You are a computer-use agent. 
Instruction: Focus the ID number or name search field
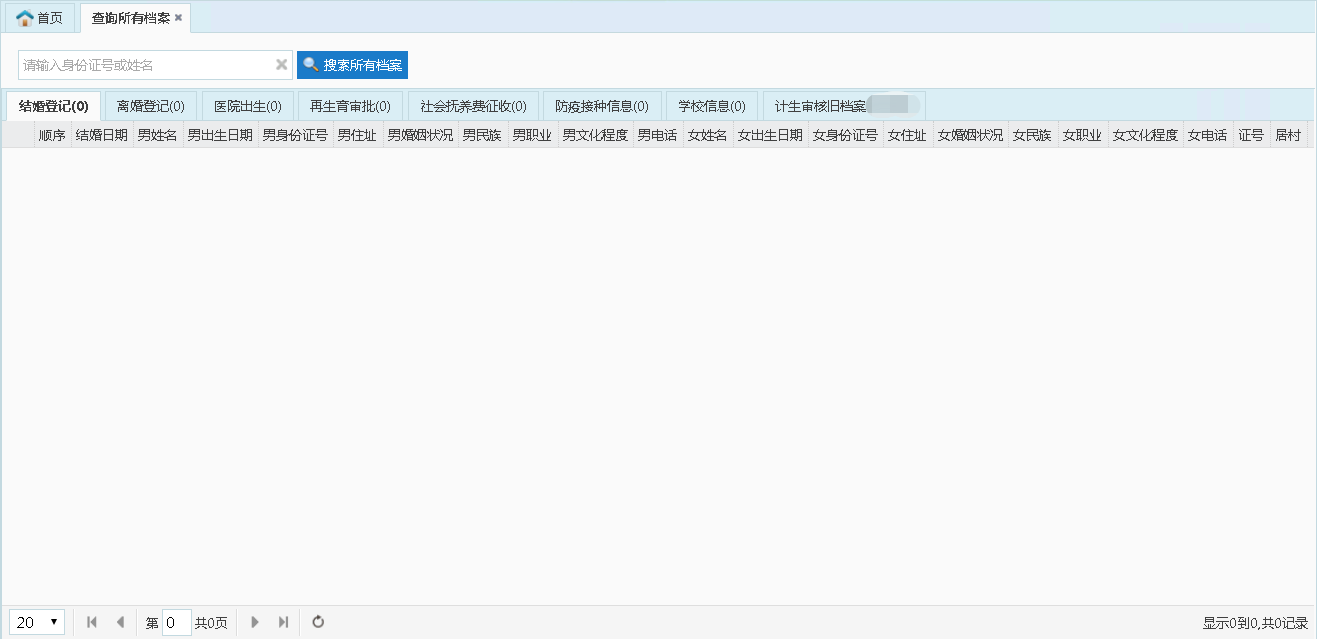(x=145, y=65)
